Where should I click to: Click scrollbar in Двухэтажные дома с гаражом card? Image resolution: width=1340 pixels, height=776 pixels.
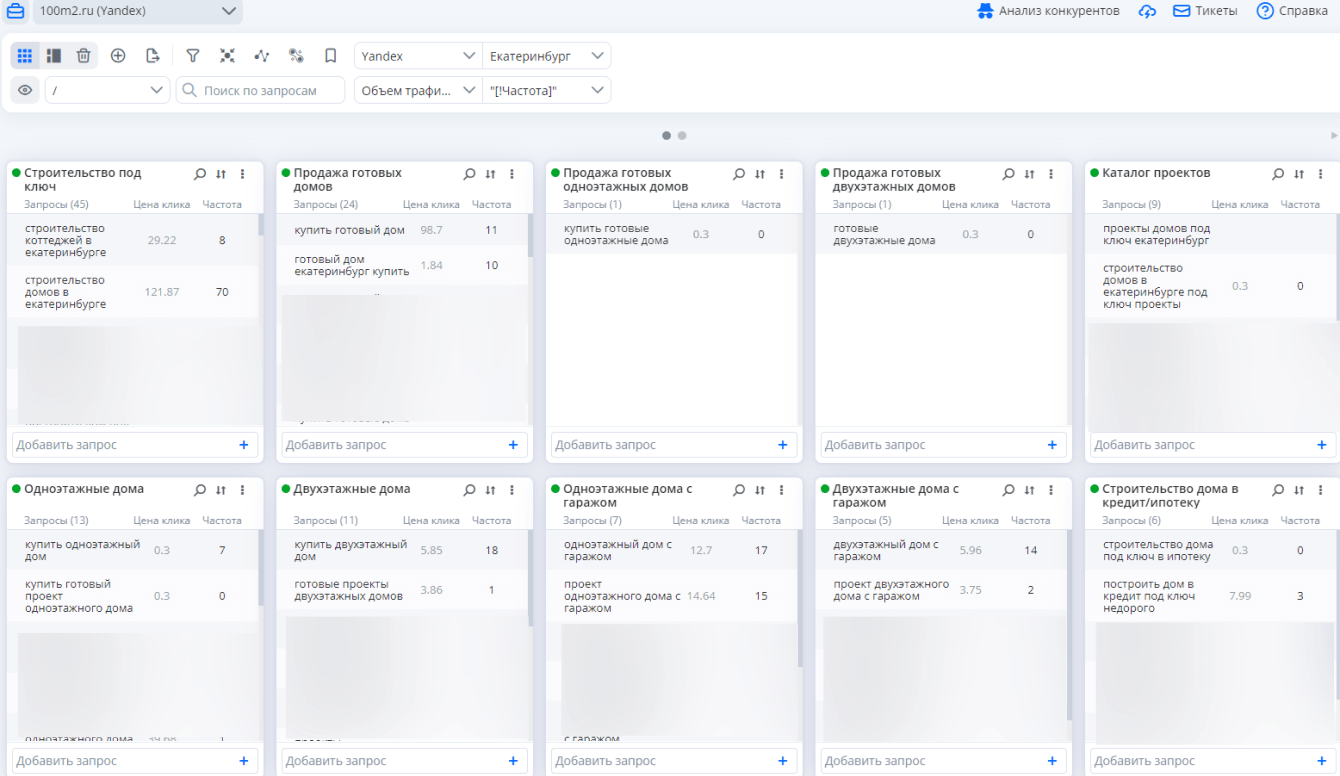1070,625
